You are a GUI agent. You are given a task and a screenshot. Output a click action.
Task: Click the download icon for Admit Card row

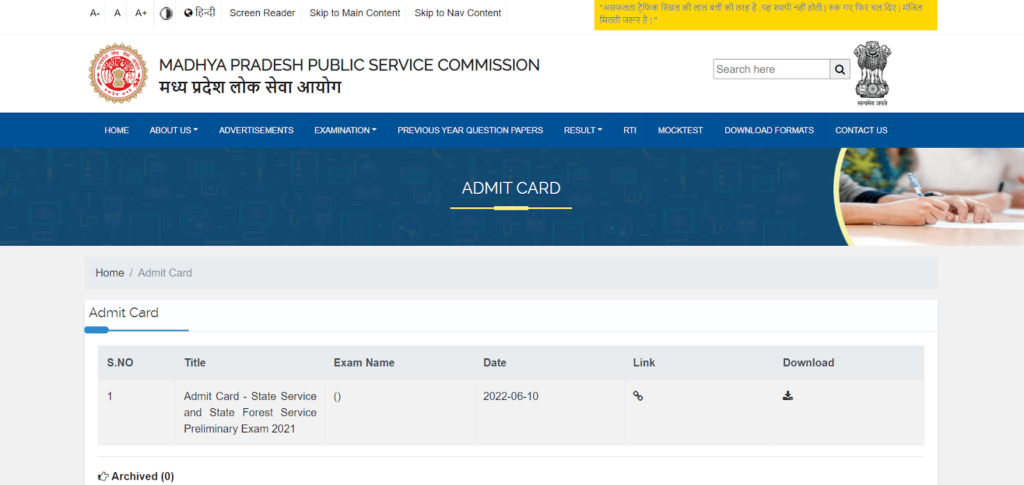tap(788, 396)
